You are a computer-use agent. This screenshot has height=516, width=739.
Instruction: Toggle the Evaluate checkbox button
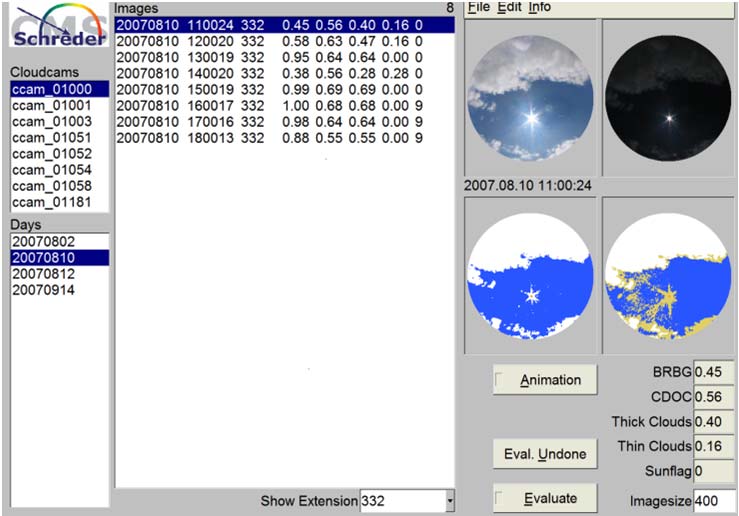[x=545, y=498]
